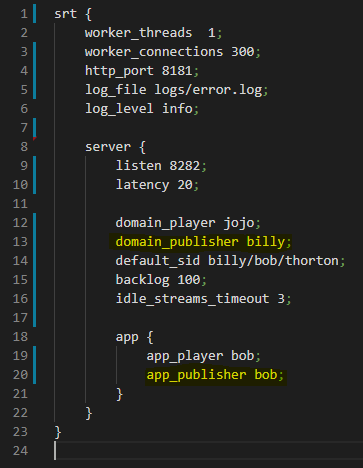Click line number 18 in gutter

20,337
